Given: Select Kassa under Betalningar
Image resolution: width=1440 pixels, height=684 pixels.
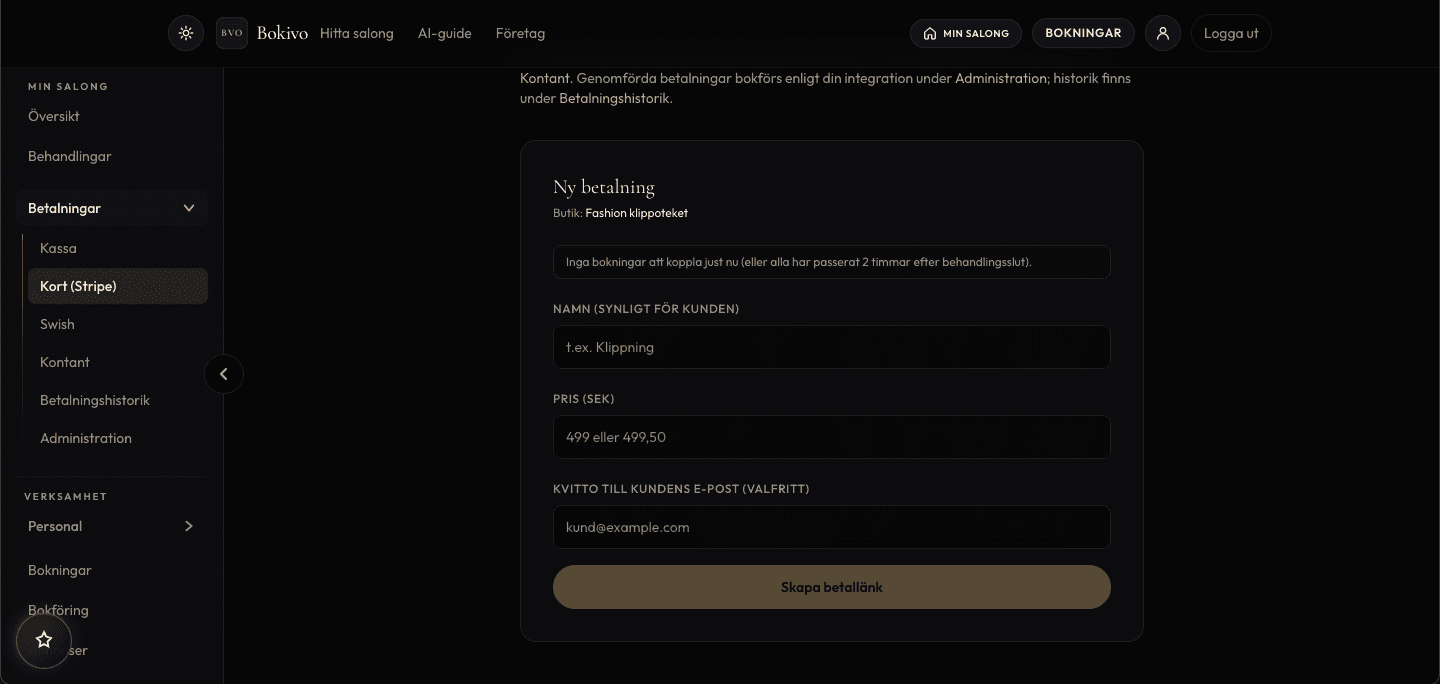Looking at the screenshot, I should (58, 248).
